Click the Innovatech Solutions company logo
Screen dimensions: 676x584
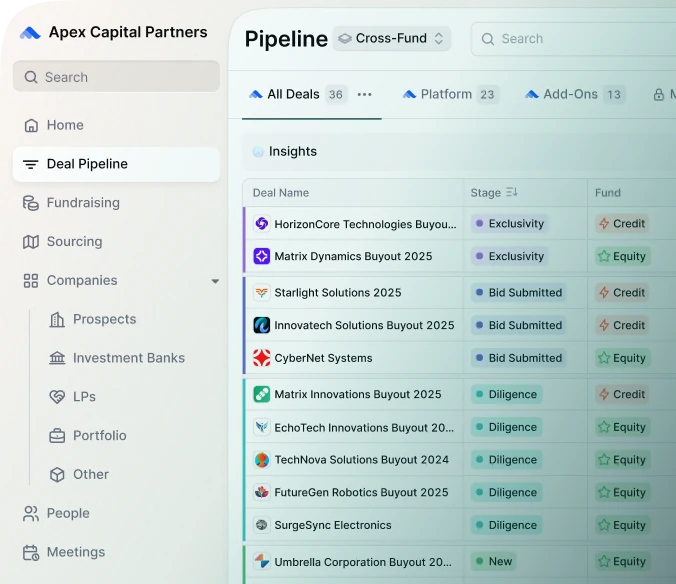tap(262, 325)
